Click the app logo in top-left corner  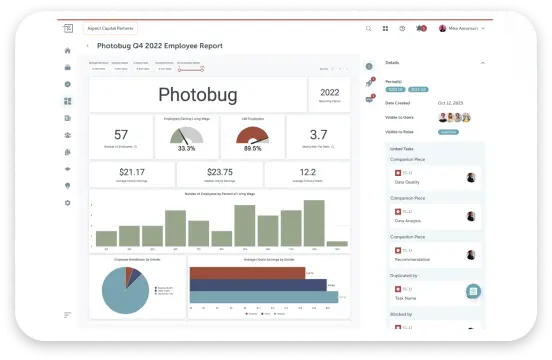pos(68,28)
